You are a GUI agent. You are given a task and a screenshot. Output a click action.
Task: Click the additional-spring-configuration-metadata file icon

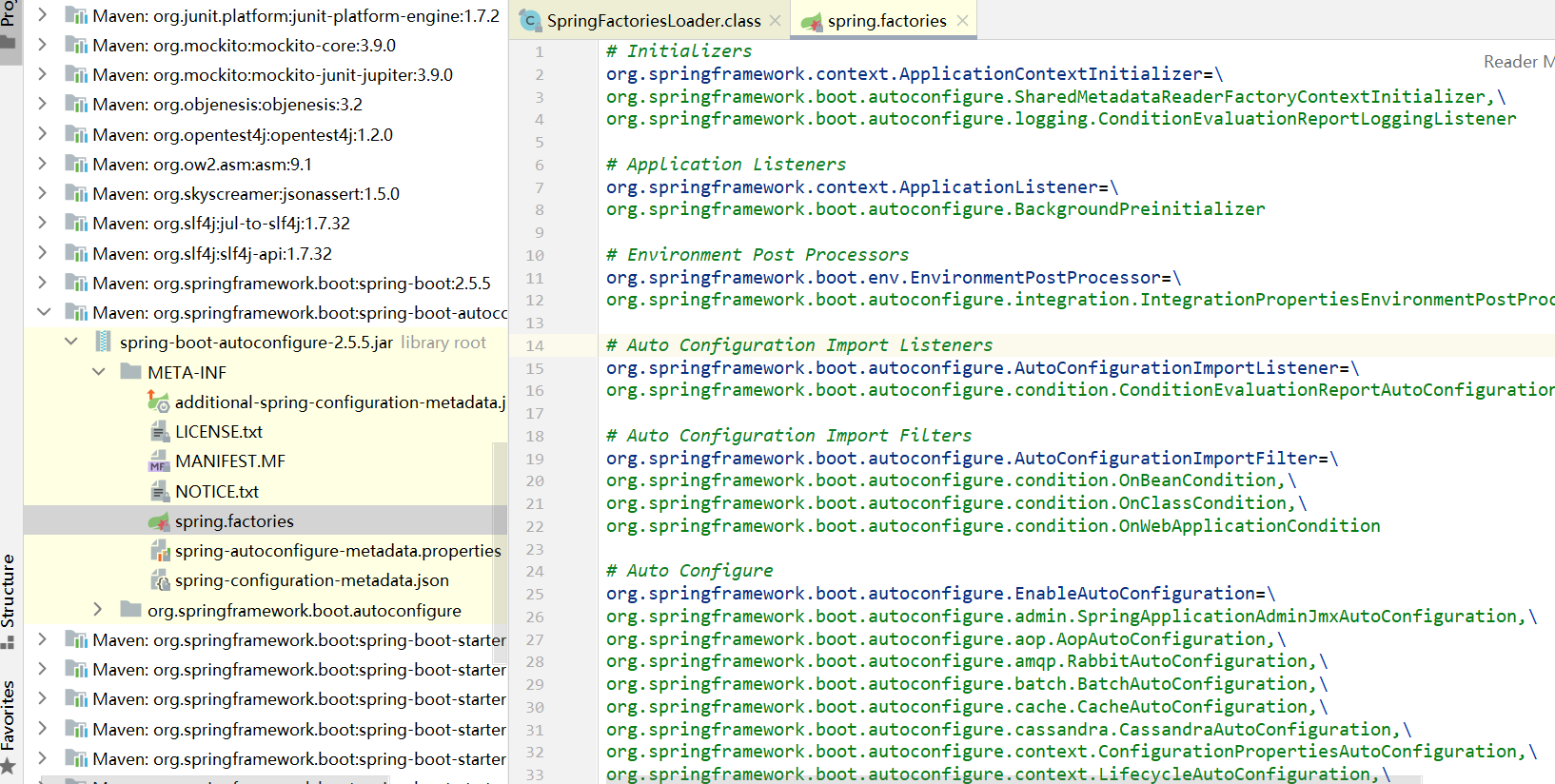pyautogui.click(x=159, y=402)
